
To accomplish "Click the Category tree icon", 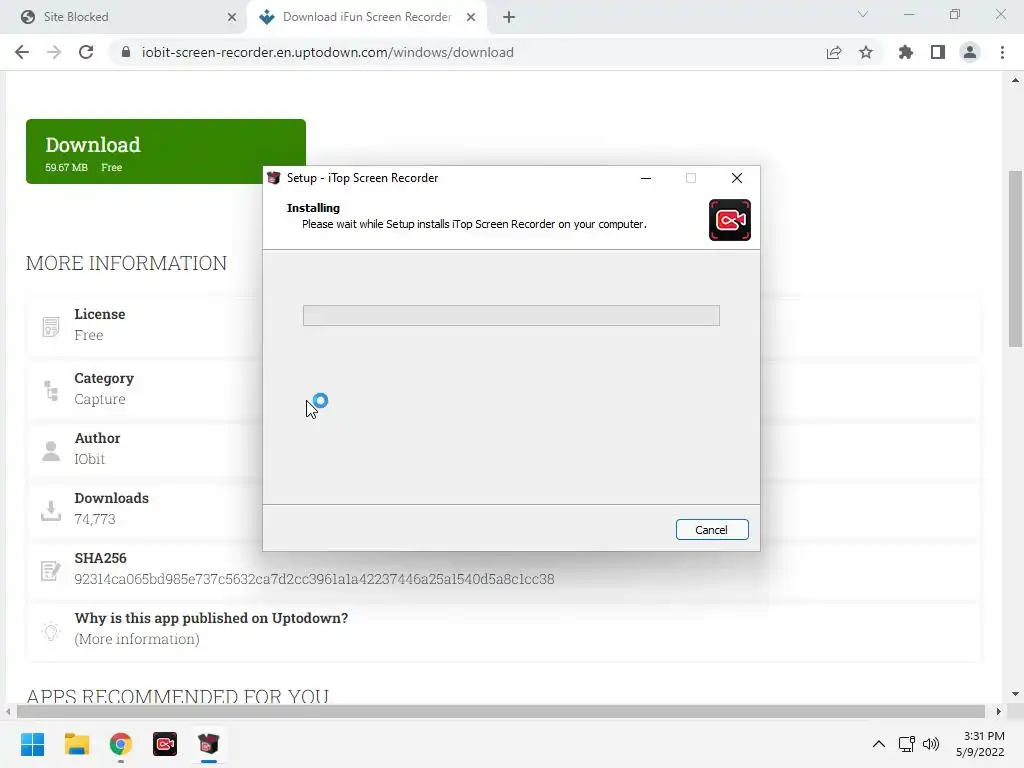I will 51,391.
